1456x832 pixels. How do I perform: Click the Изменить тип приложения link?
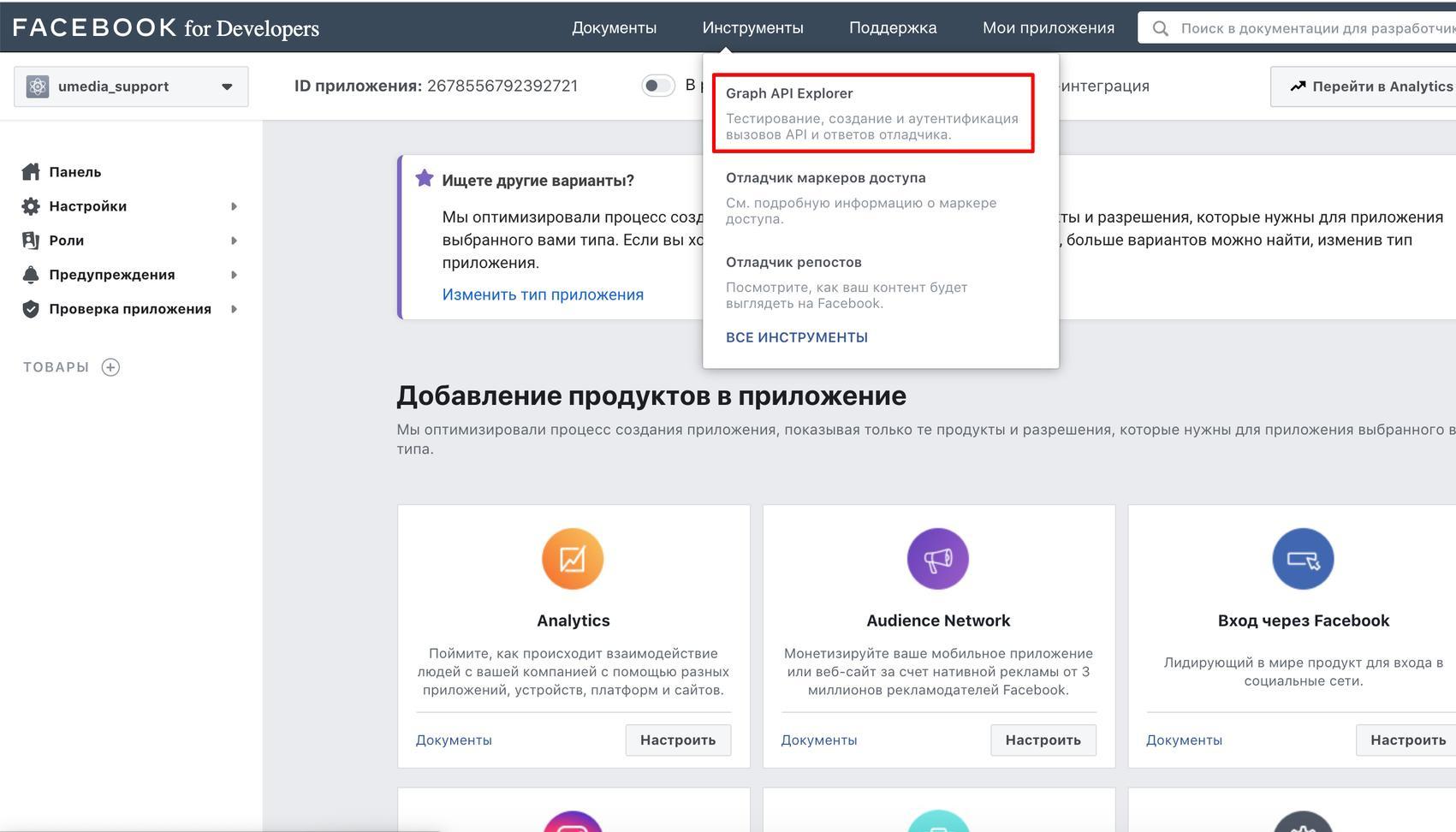point(543,294)
